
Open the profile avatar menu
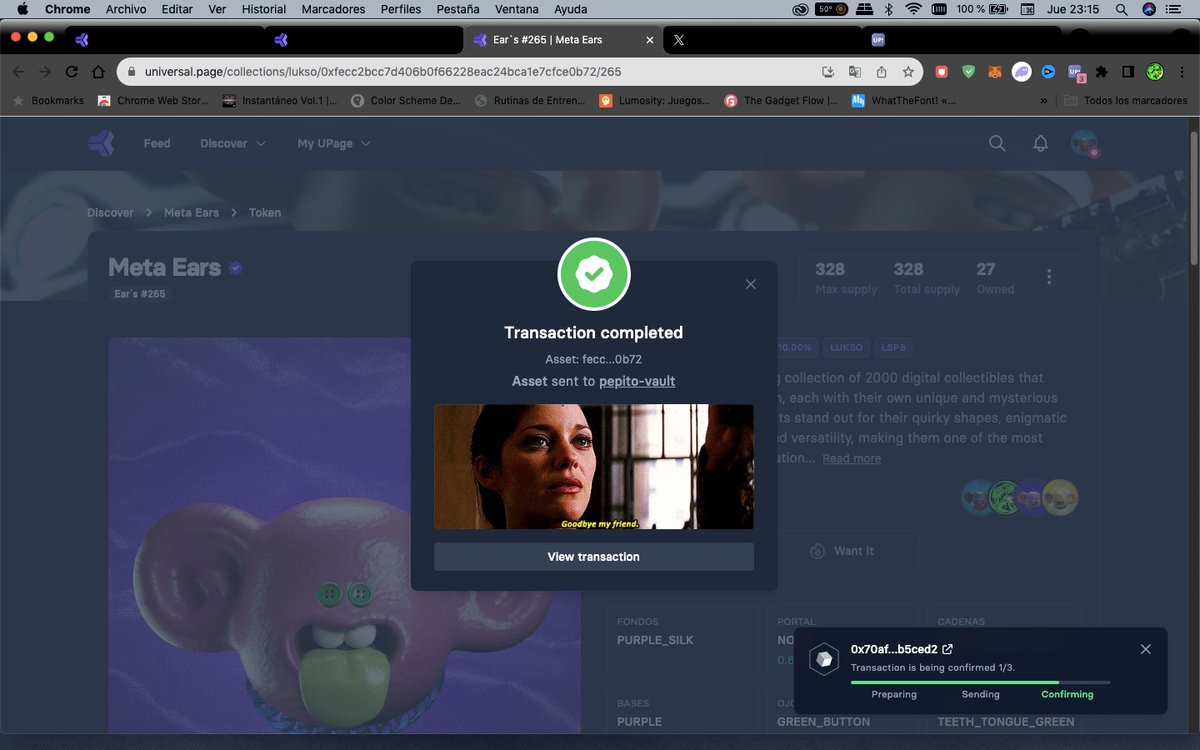(1084, 143)
